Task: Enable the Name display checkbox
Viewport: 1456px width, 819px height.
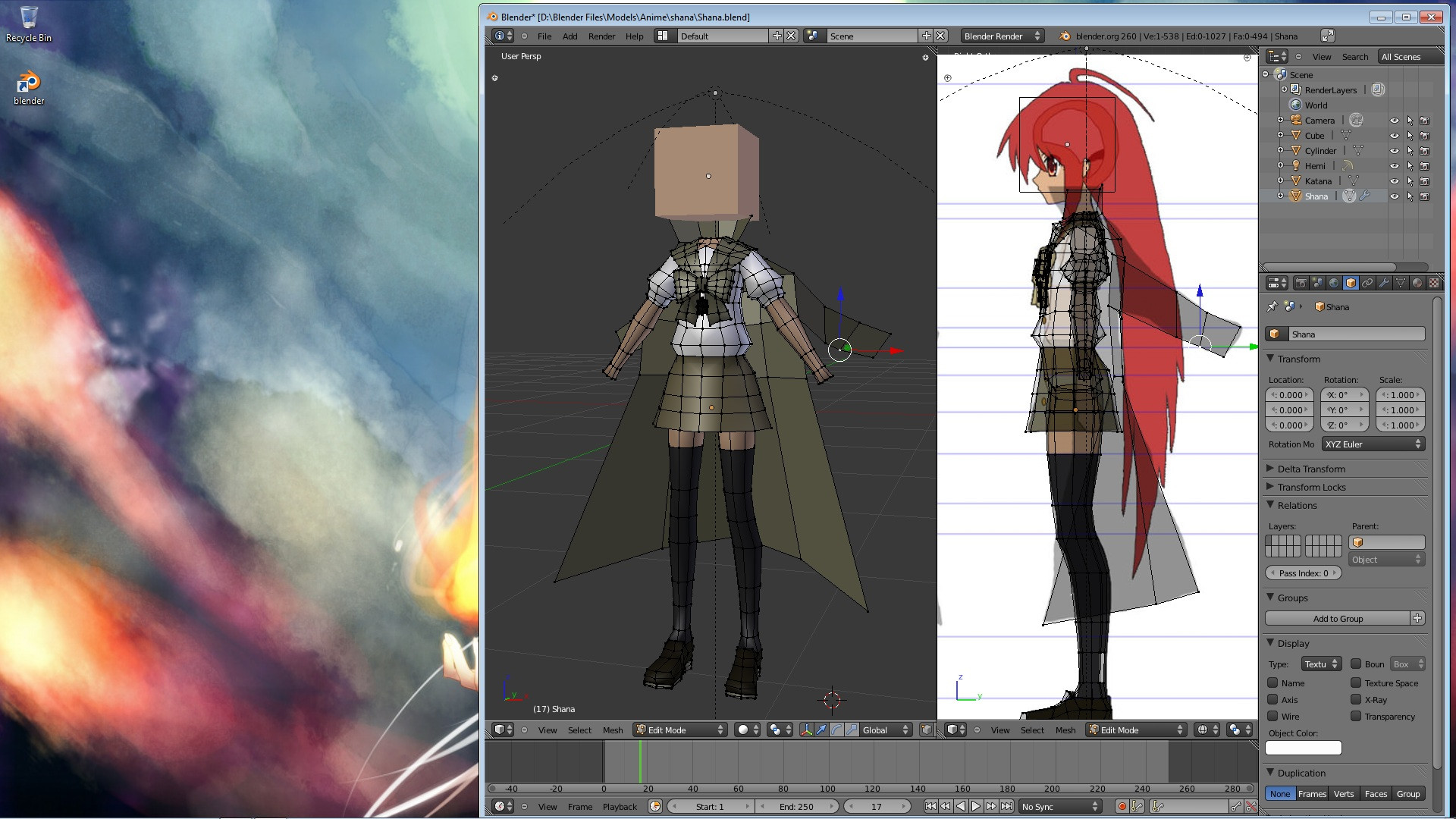Action: point(1272,682)
